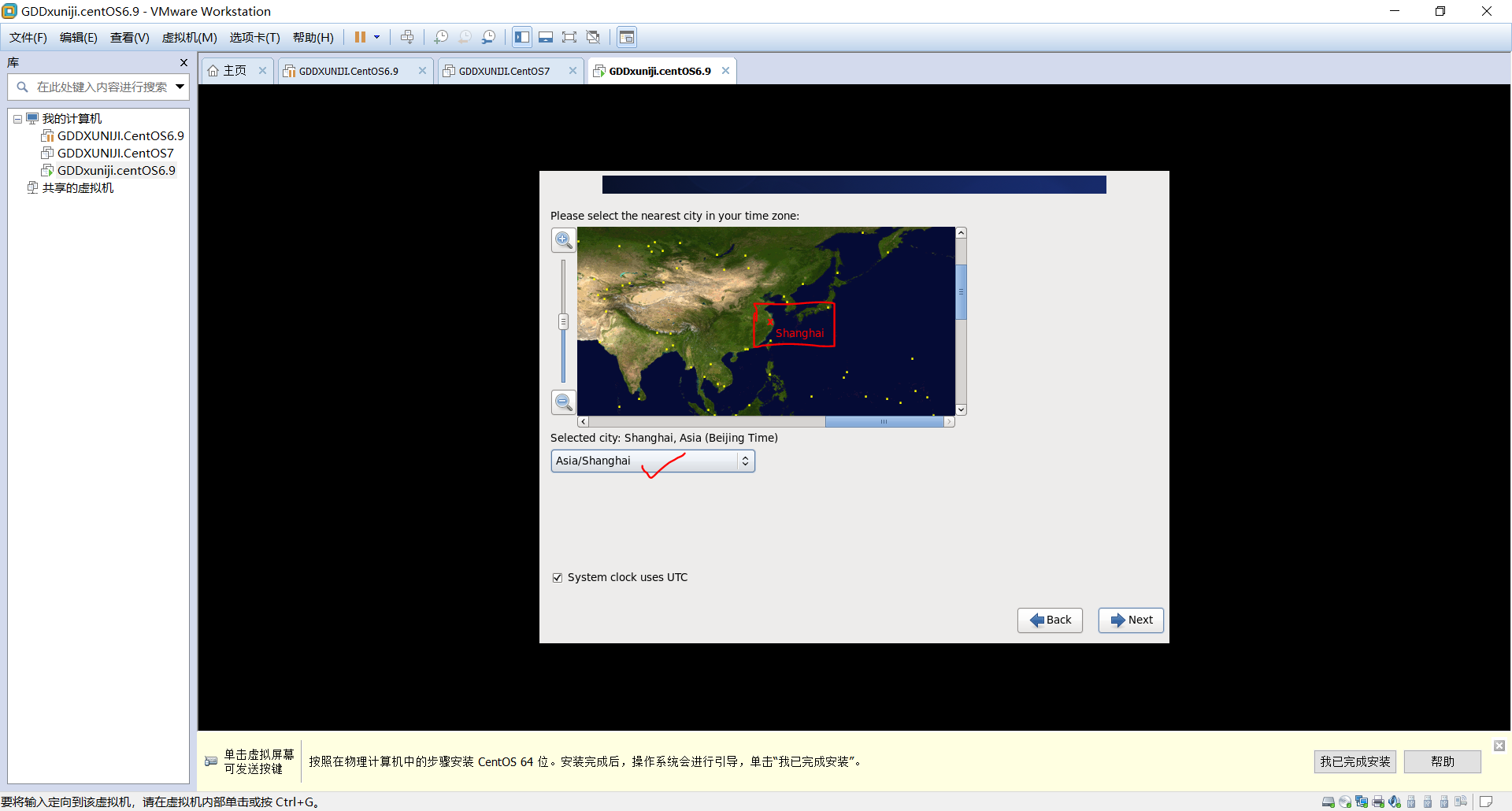
Task: Toggle the console view icon in toolbar
Action: point(627,37)
